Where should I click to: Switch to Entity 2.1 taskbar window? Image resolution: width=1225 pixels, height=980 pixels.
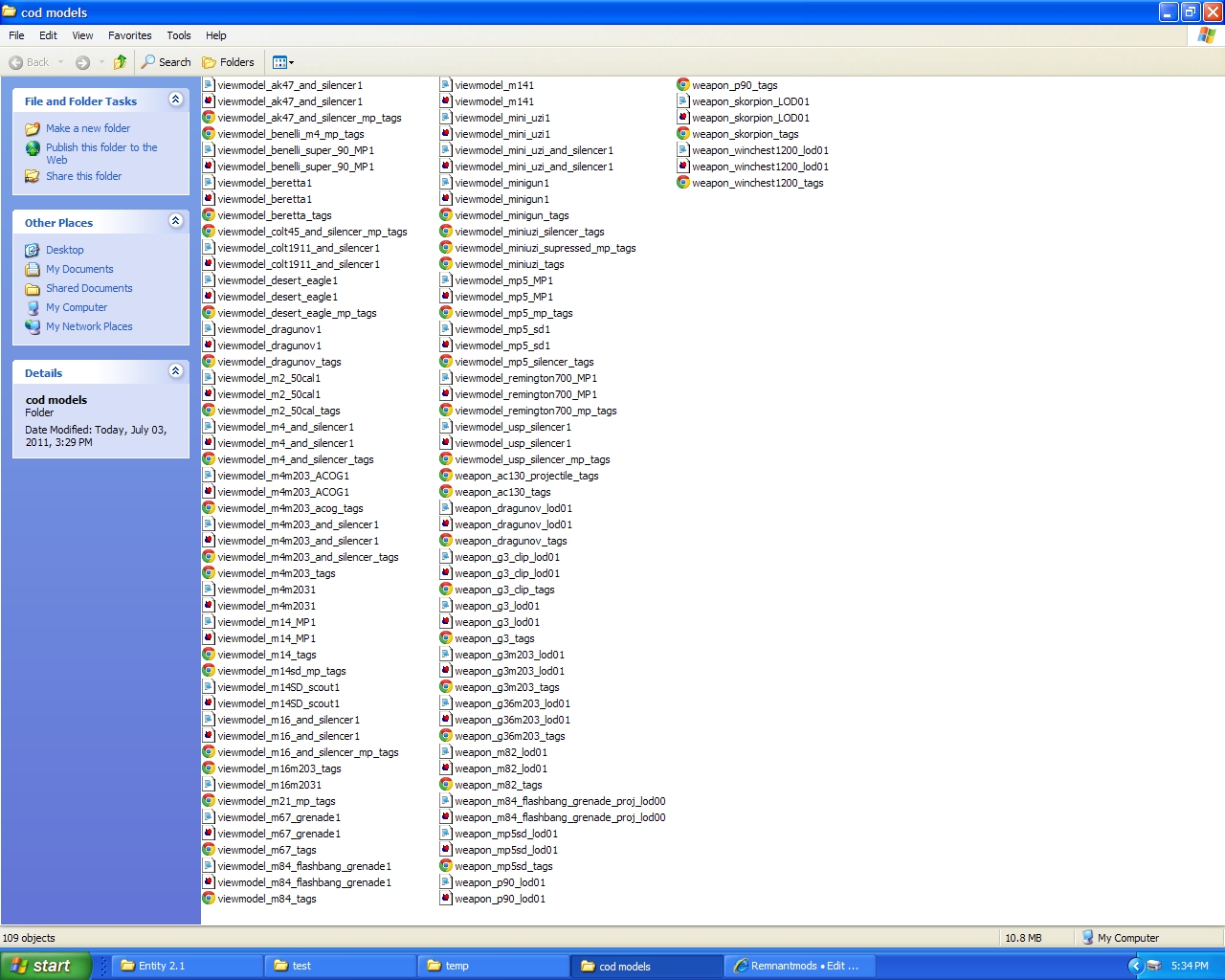[x=187, y=966]
